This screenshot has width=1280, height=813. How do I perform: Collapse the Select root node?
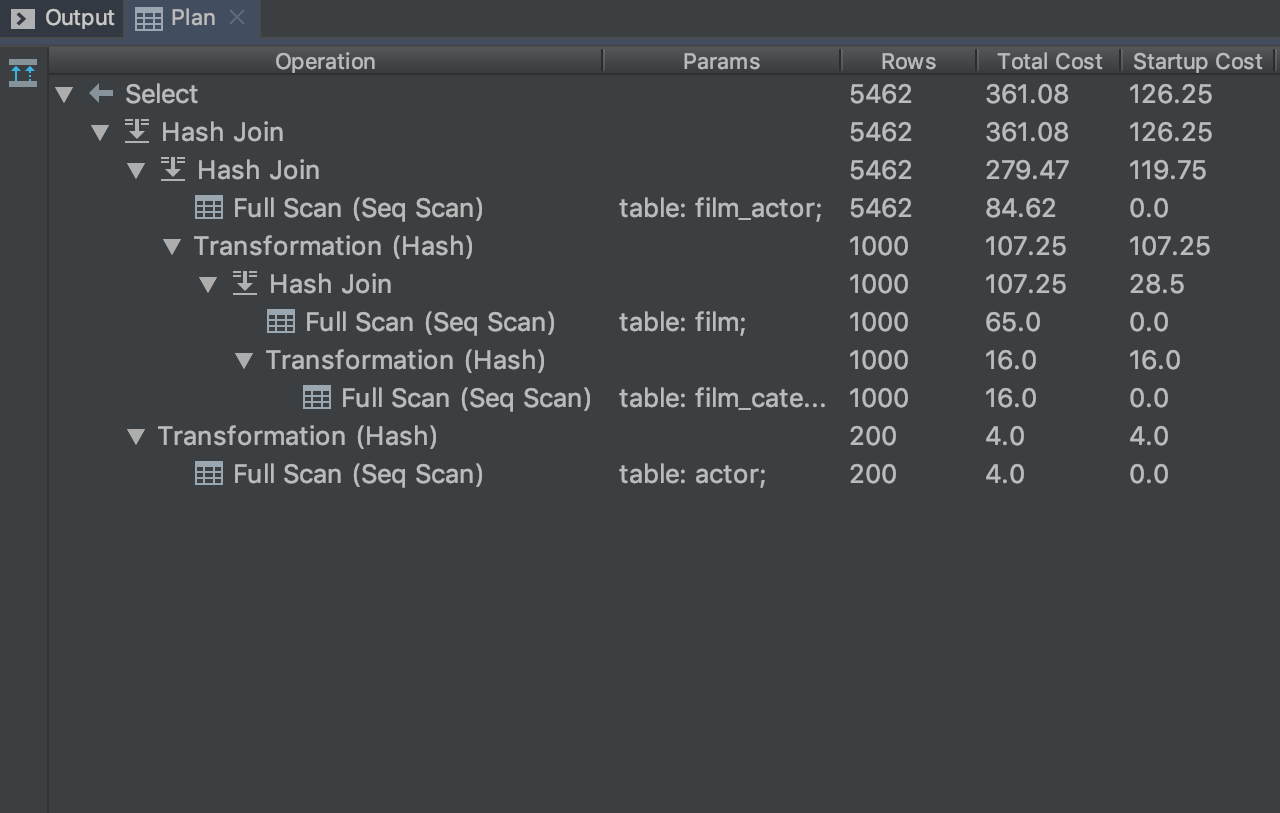coord(65,95)
